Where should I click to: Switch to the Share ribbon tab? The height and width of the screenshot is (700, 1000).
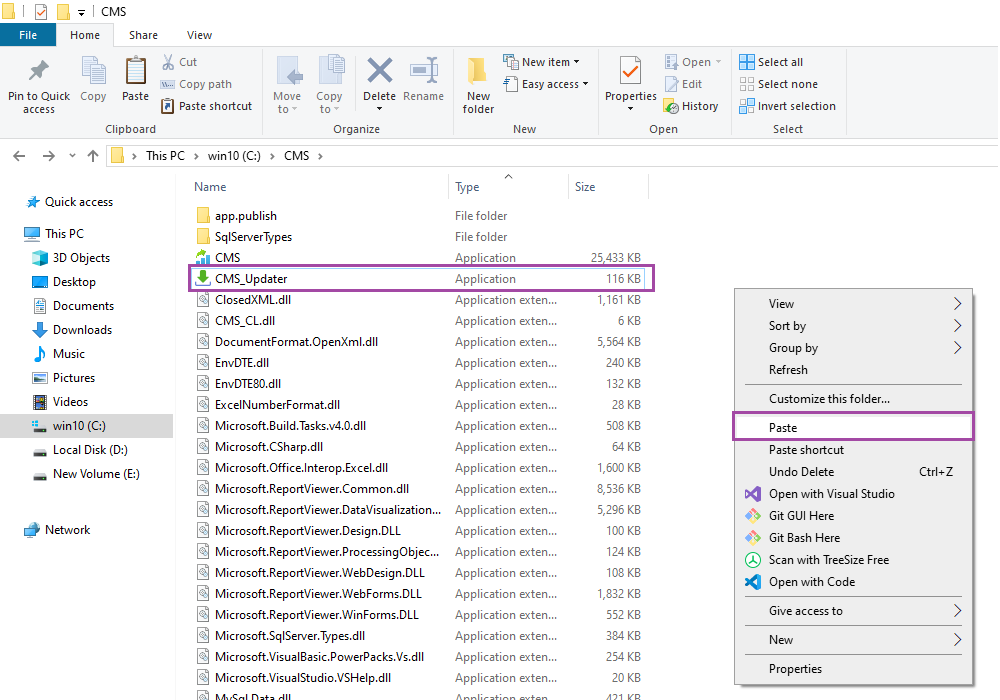coord(143,35)
